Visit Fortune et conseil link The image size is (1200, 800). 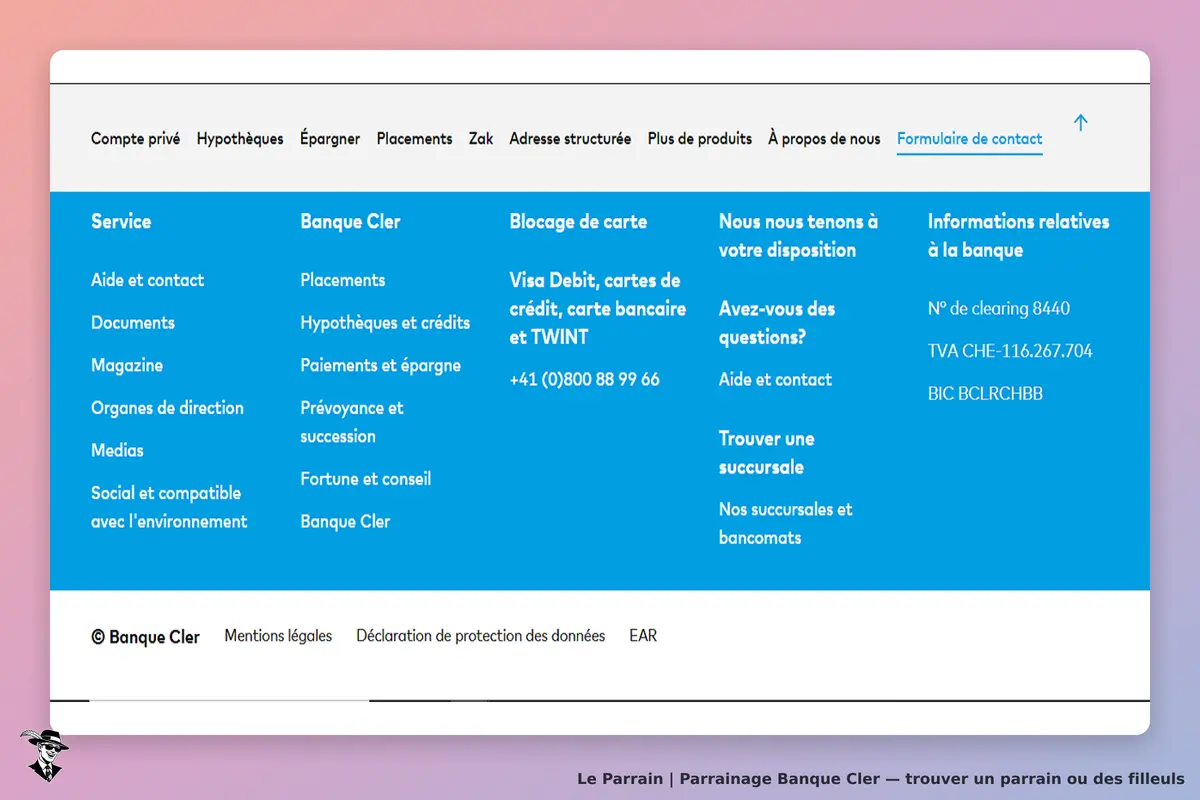click(x=366, y=479)
